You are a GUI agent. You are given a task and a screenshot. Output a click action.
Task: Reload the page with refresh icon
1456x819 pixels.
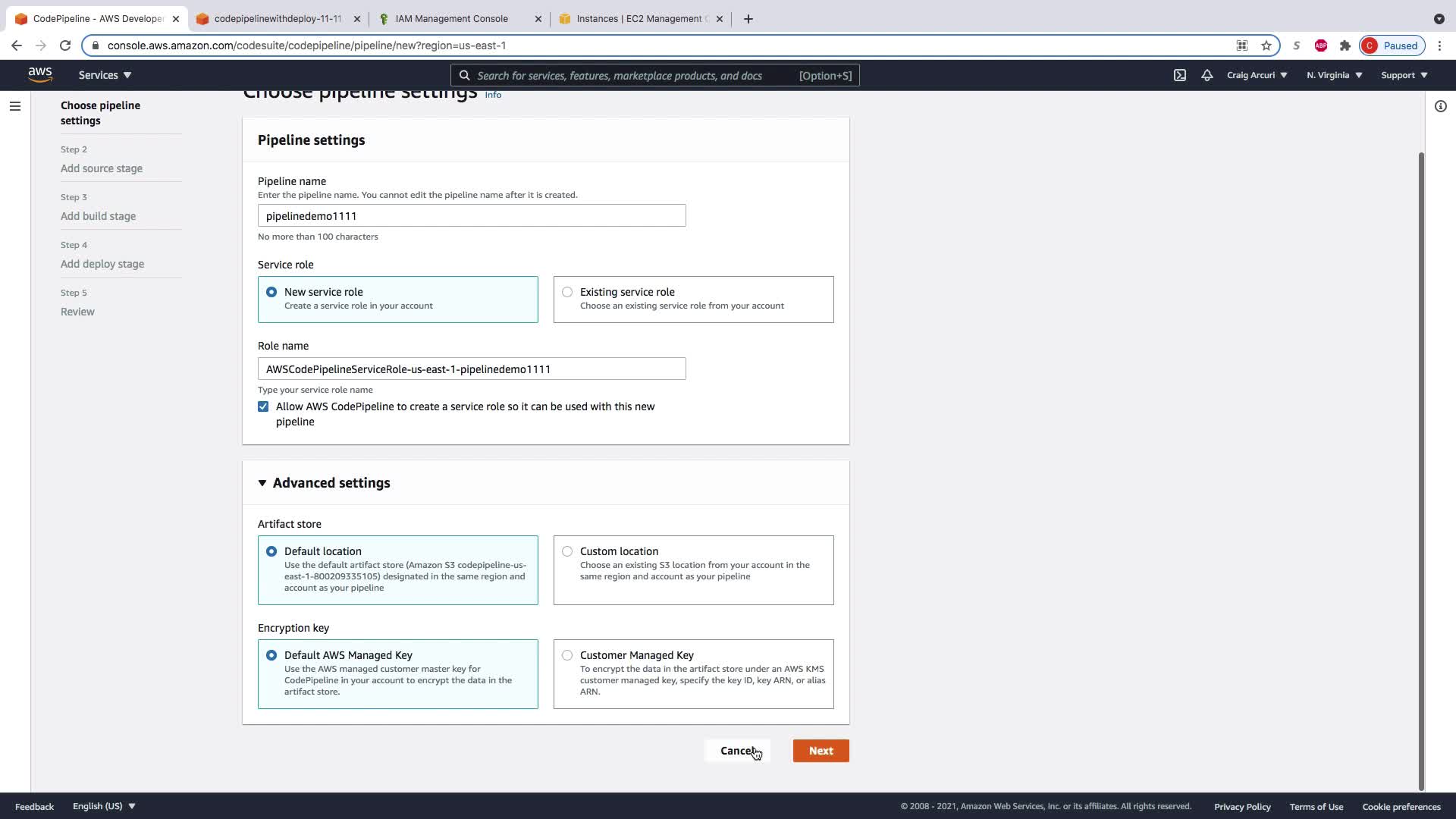point(65,45)
